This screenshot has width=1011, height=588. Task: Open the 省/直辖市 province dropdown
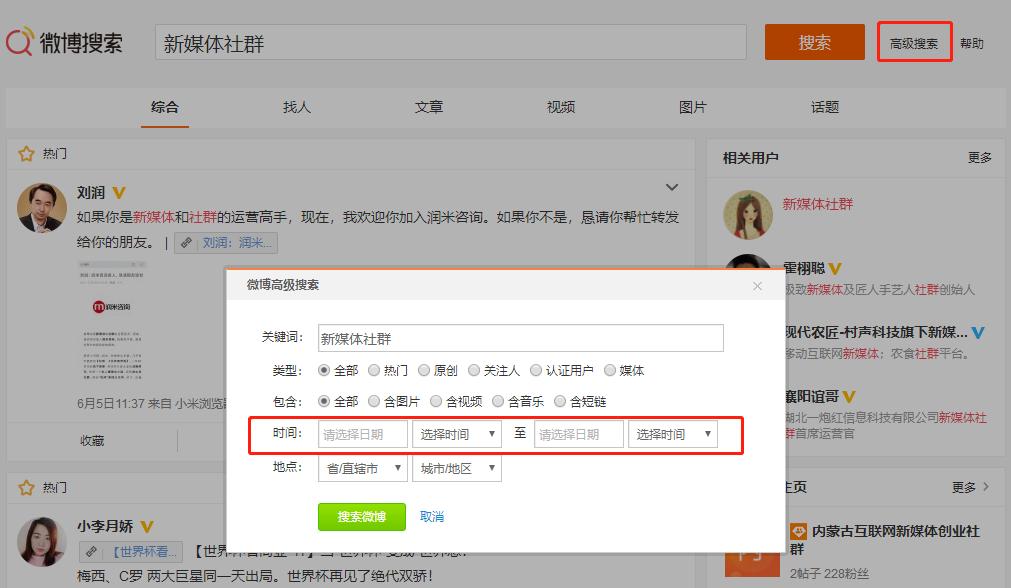point(362,467)
